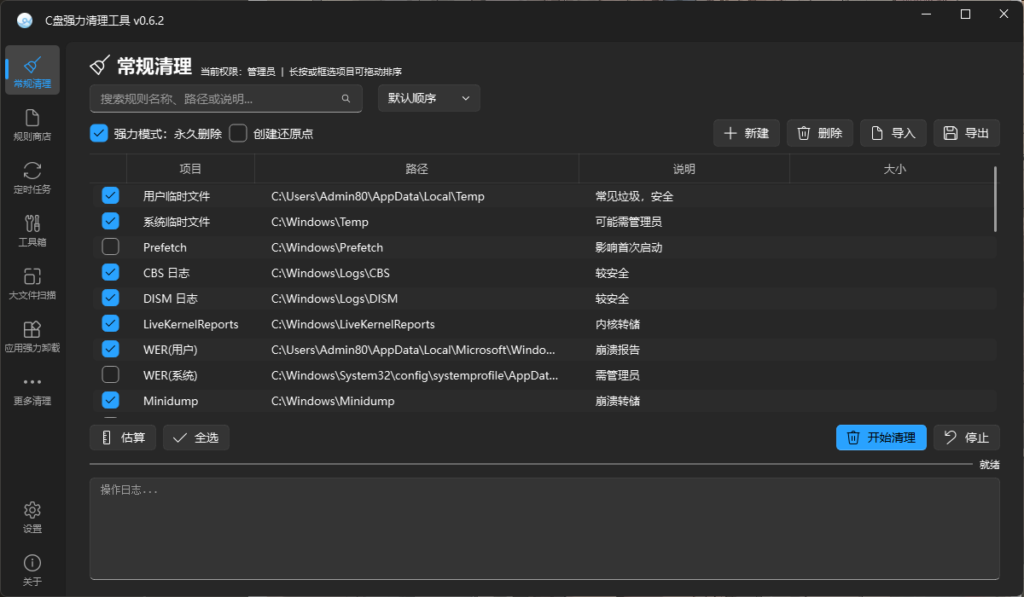Viewport: 1024px width, 597px height.
Task: Check the Prefetch row checkbox
Action: [x=110, y=246]
